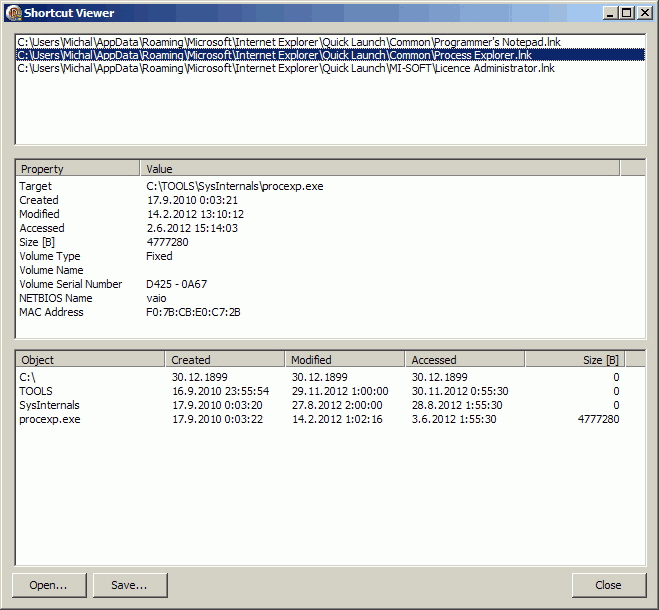
Task: Select the Modified property label
Action: pyautogui.click(x=39, y=214)
